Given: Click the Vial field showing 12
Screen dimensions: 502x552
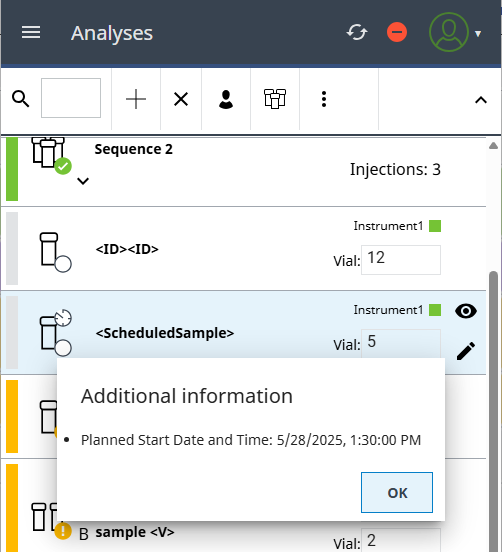Looking at the screenshot, I should click(401, 260).
